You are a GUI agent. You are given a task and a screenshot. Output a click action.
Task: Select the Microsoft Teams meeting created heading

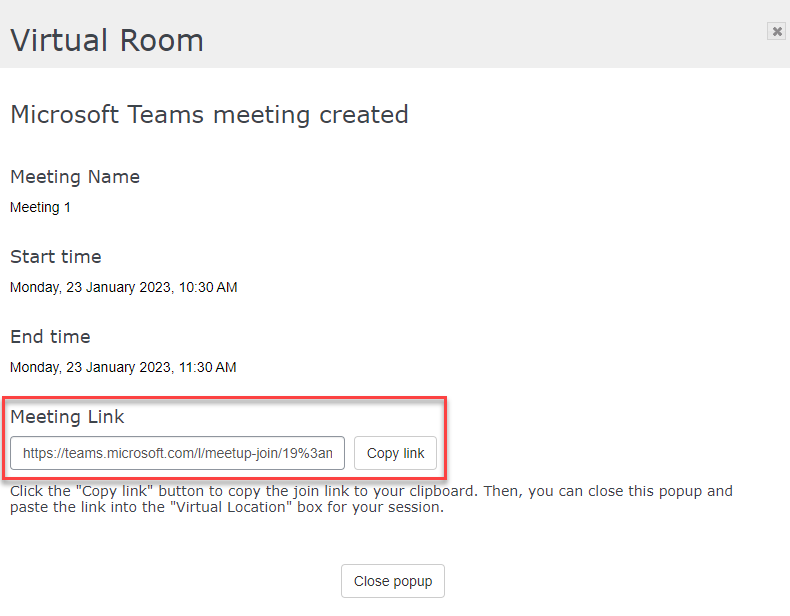209,115
